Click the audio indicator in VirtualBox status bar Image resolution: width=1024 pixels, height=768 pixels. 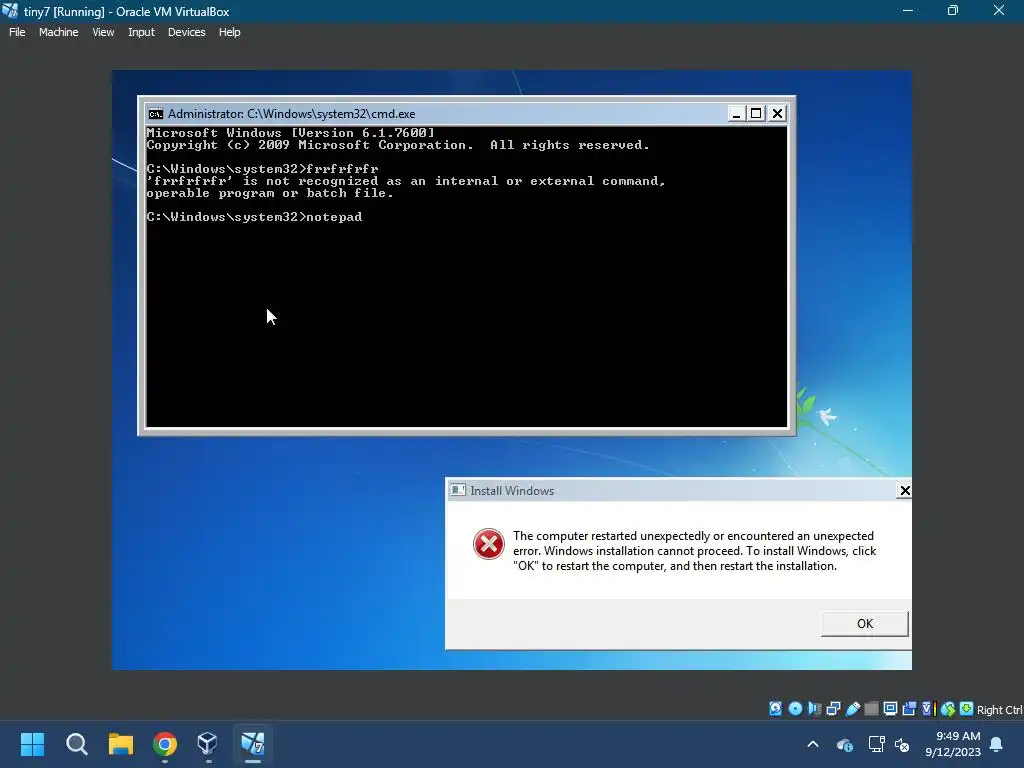coord(814,709)
